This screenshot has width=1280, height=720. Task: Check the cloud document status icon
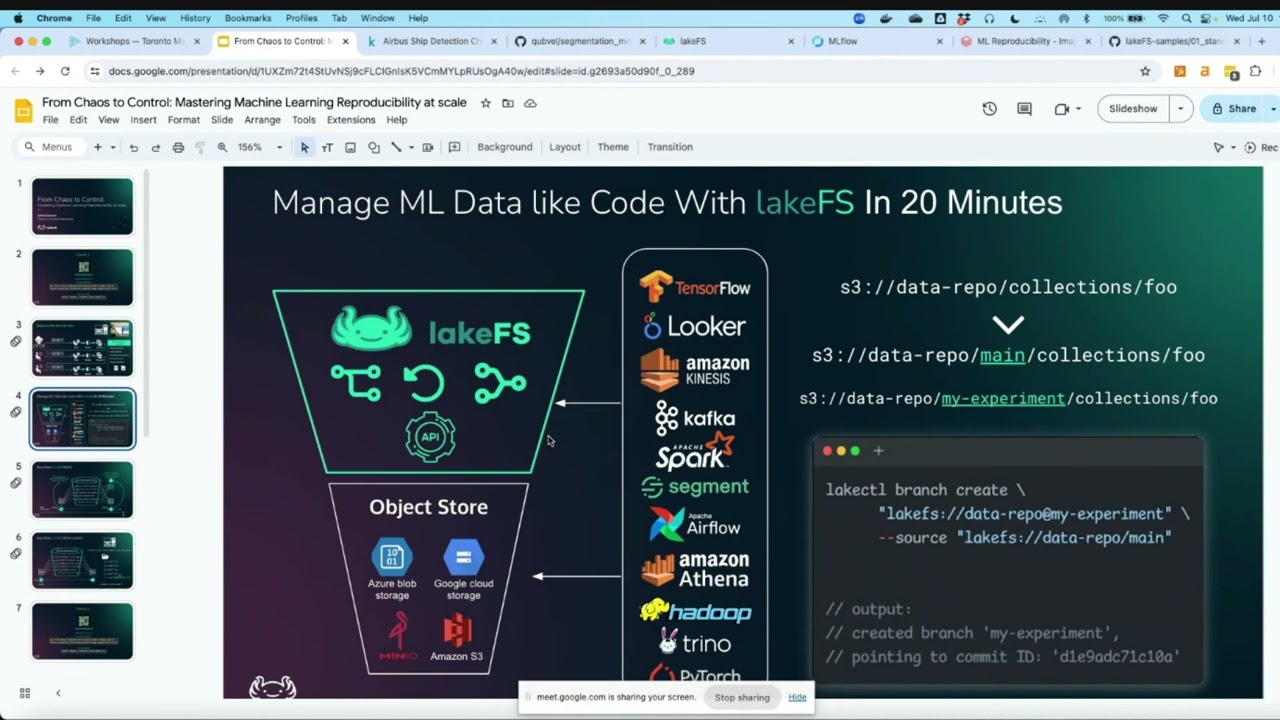(530, 103)
